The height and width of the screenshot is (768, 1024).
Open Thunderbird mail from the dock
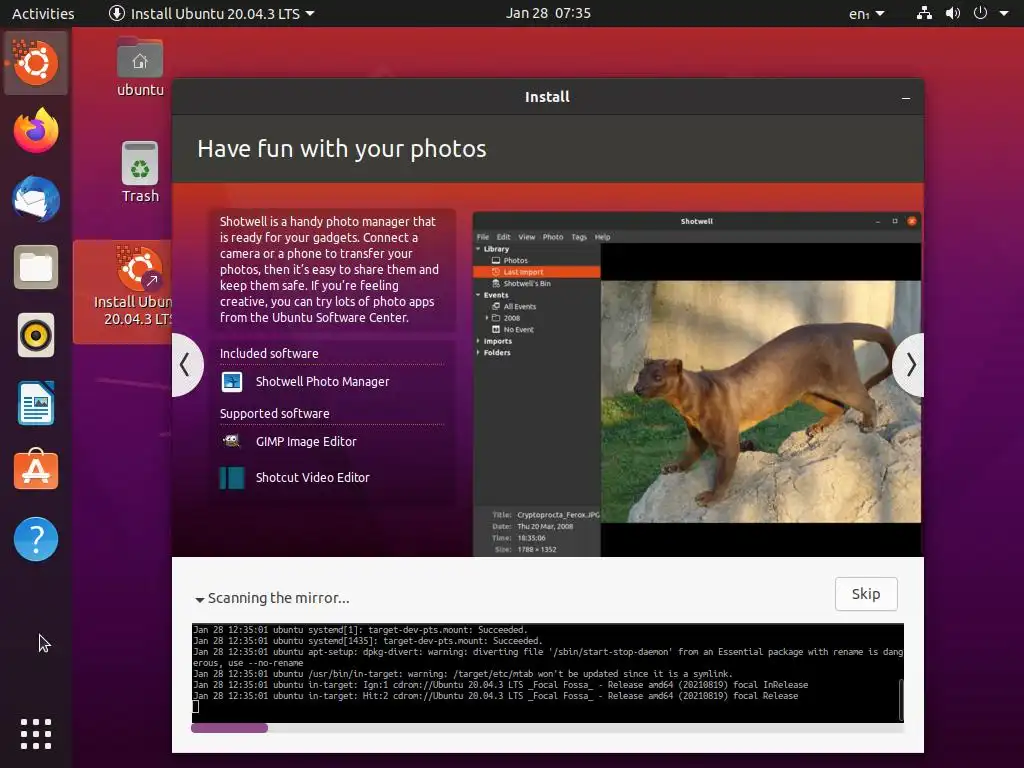[x=36, y=199]
